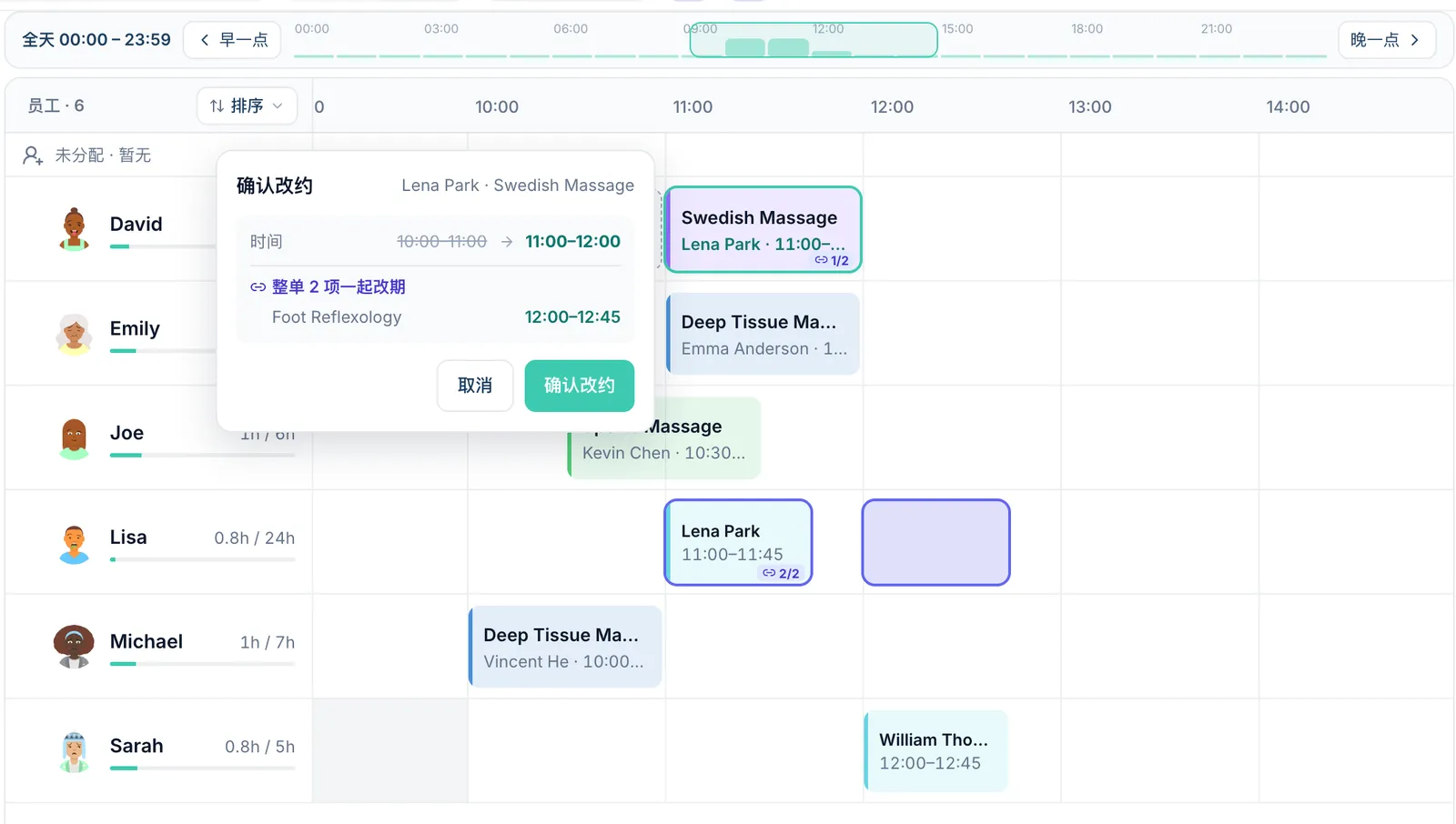The width and height of the screenshot is (1456, 824).
Task: Click Lisa's 0.8h / 24h workload text
Action: (255, 538)
